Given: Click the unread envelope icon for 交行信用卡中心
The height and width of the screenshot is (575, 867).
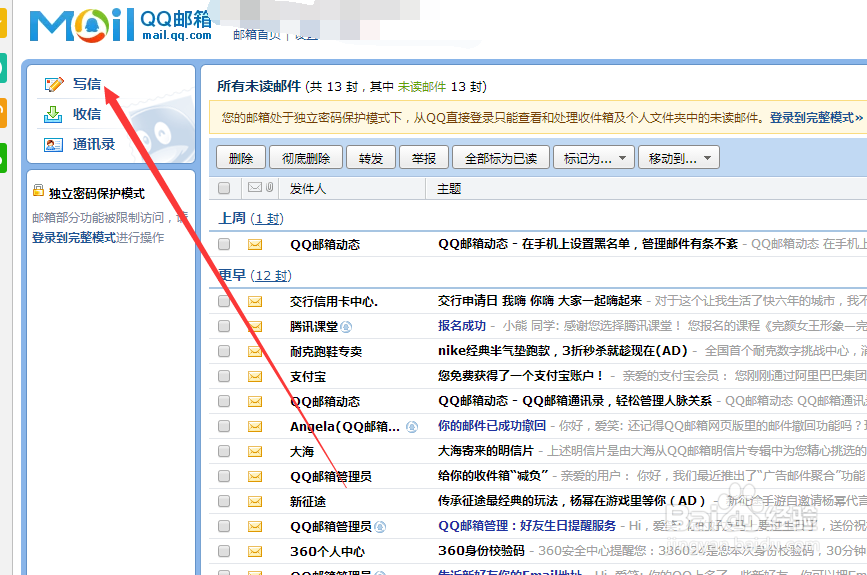Looking at the screenshot, I should [255, 301].
